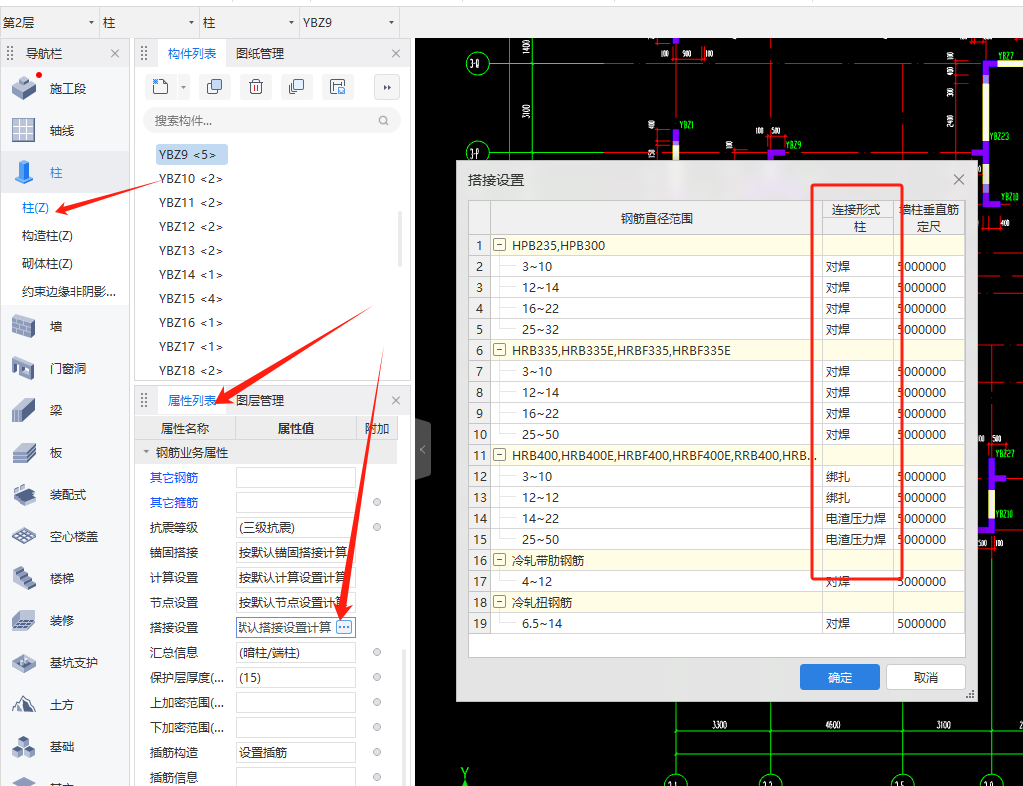Close the 属性列表 panel

point(396,401)
